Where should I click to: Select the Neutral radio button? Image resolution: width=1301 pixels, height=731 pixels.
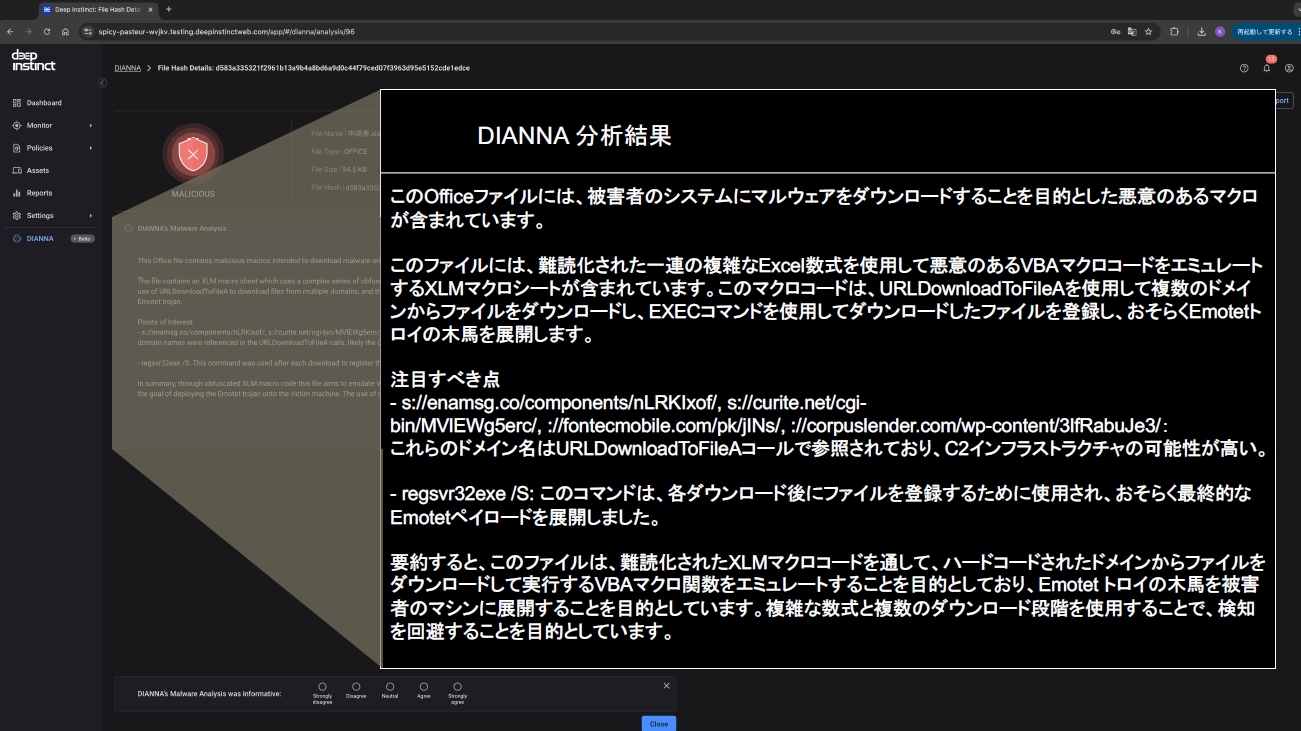pos(390,687)
